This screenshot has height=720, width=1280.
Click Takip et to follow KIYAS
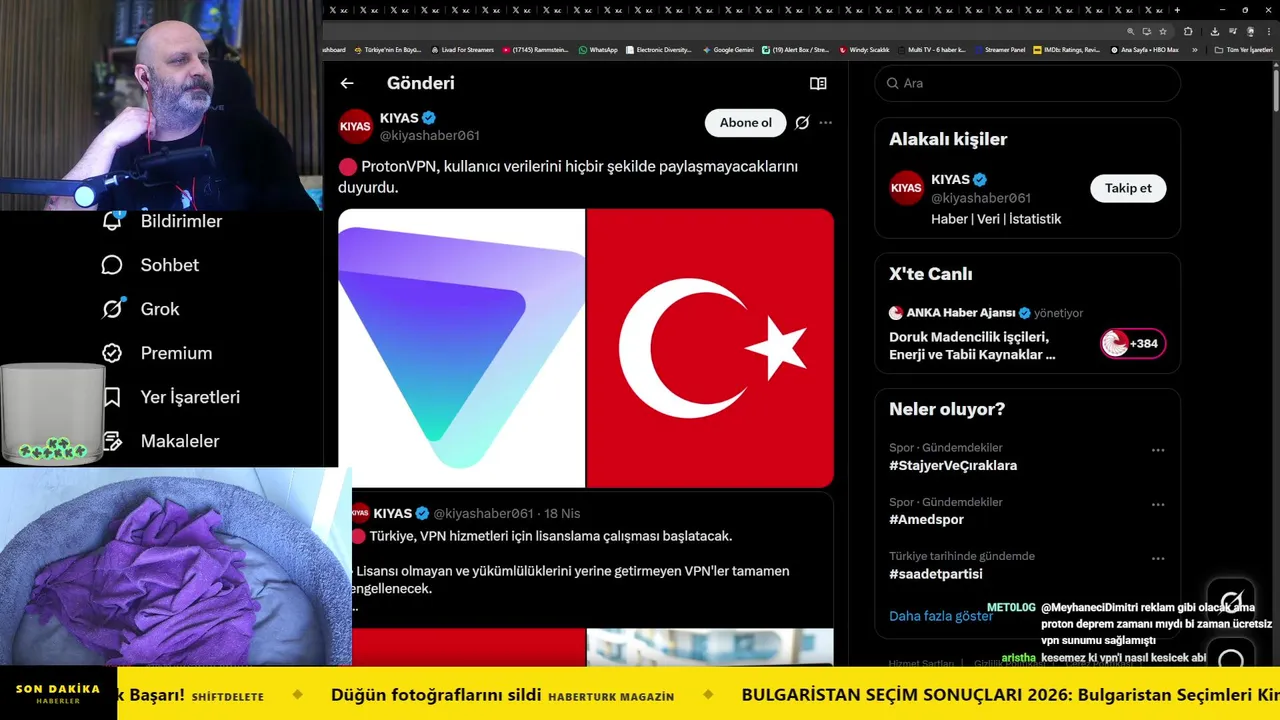point(1128,188)
